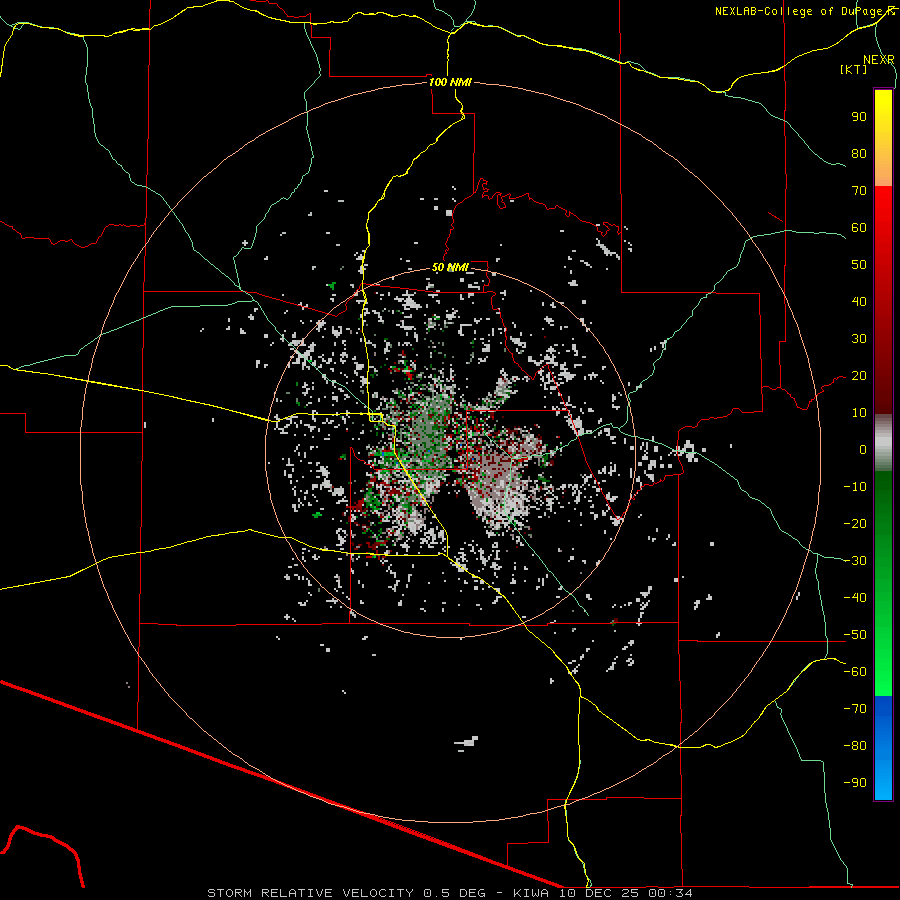
Task: Click the -20 value on velocity scale
Action: pos(855,523)
